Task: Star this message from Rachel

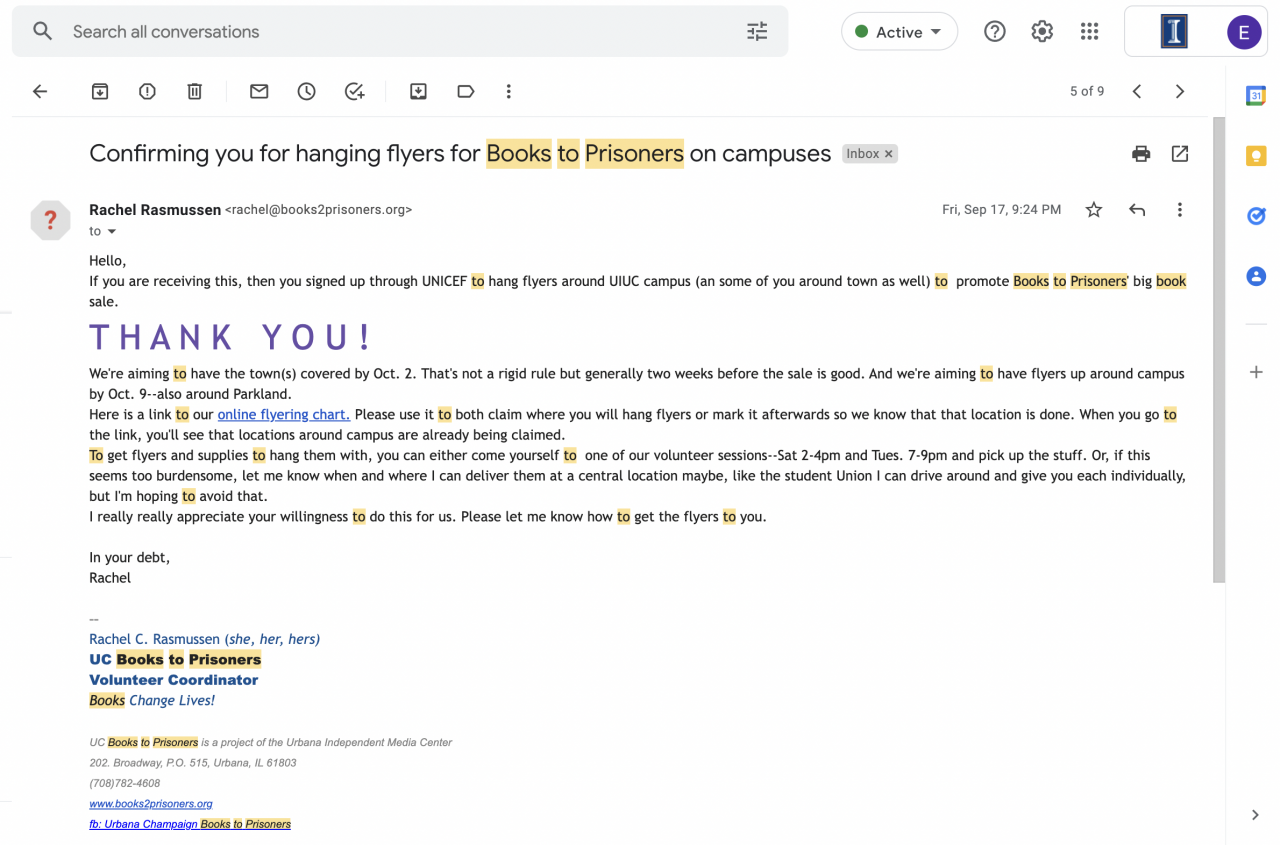Action: (1094, 210)
